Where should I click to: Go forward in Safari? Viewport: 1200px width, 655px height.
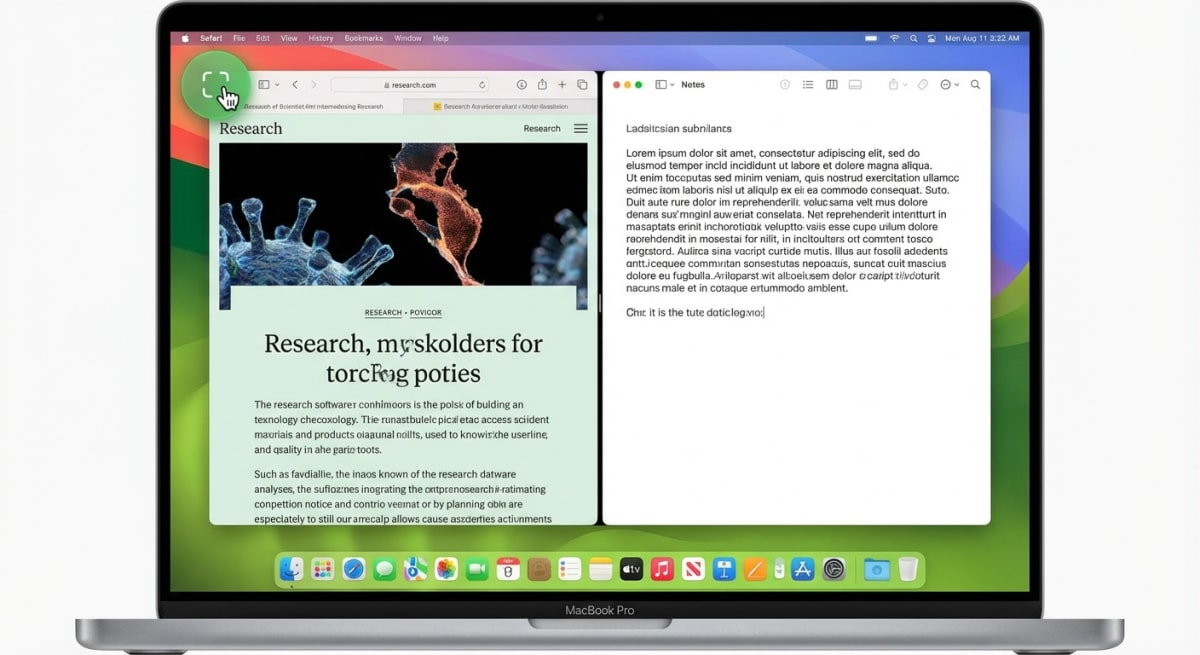pyautogui.click(x=313, y=85)
